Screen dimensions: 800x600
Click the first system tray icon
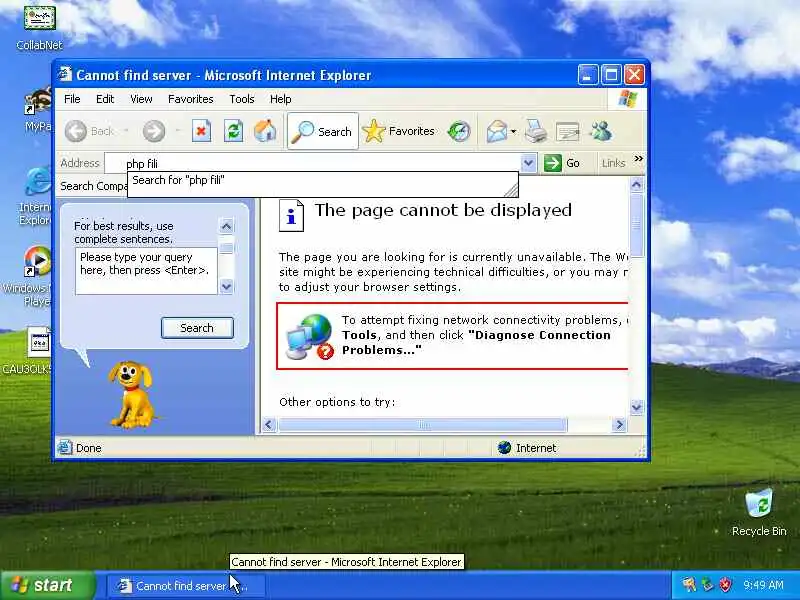tap(689, 585)
